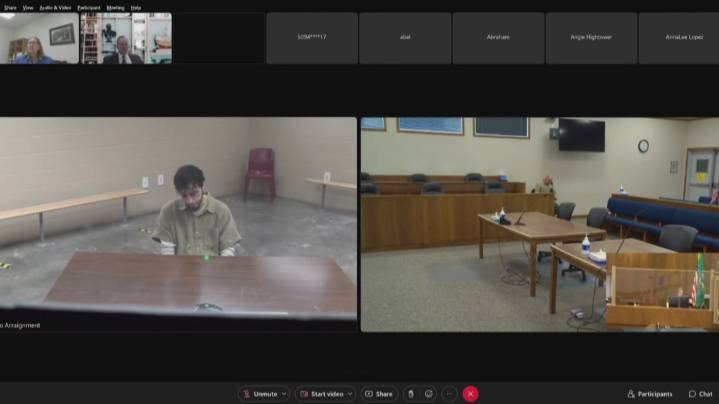Open the Audio & Video menu

tap(55, 7)
